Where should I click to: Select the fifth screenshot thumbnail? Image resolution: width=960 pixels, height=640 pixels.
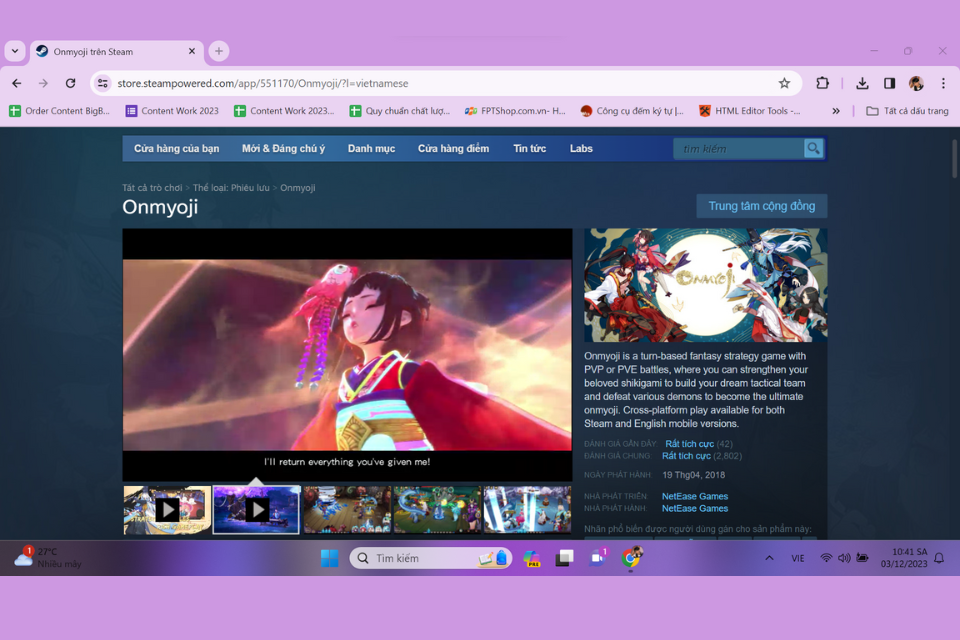[x=527, y=510]
